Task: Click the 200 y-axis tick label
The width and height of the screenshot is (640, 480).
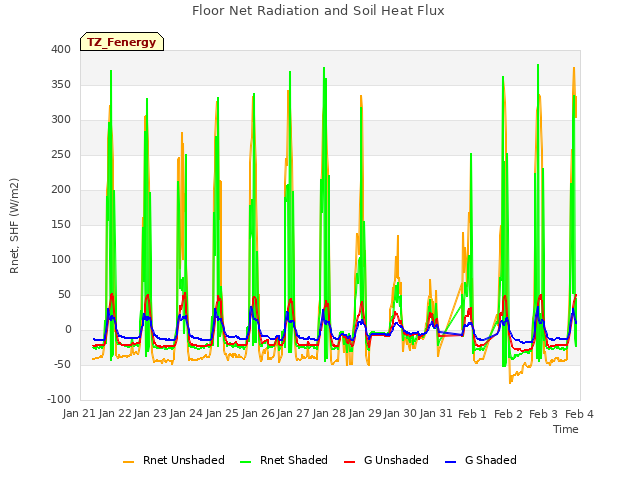Action: pyautogui.click(x=61, y=189)
